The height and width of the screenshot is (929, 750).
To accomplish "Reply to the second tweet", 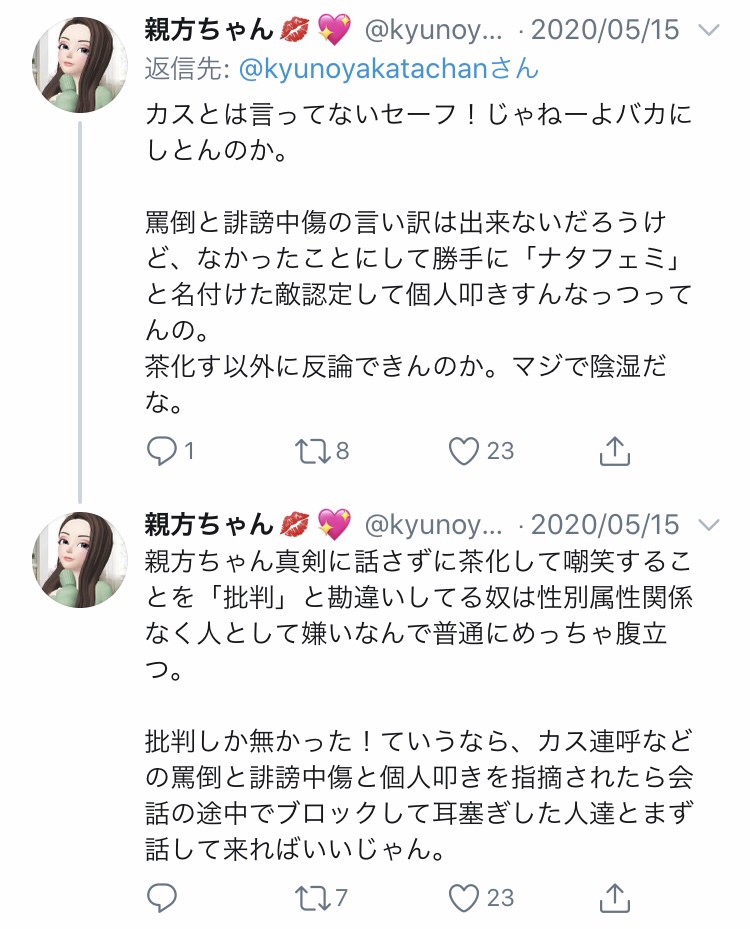I will [x=162, y=897].
